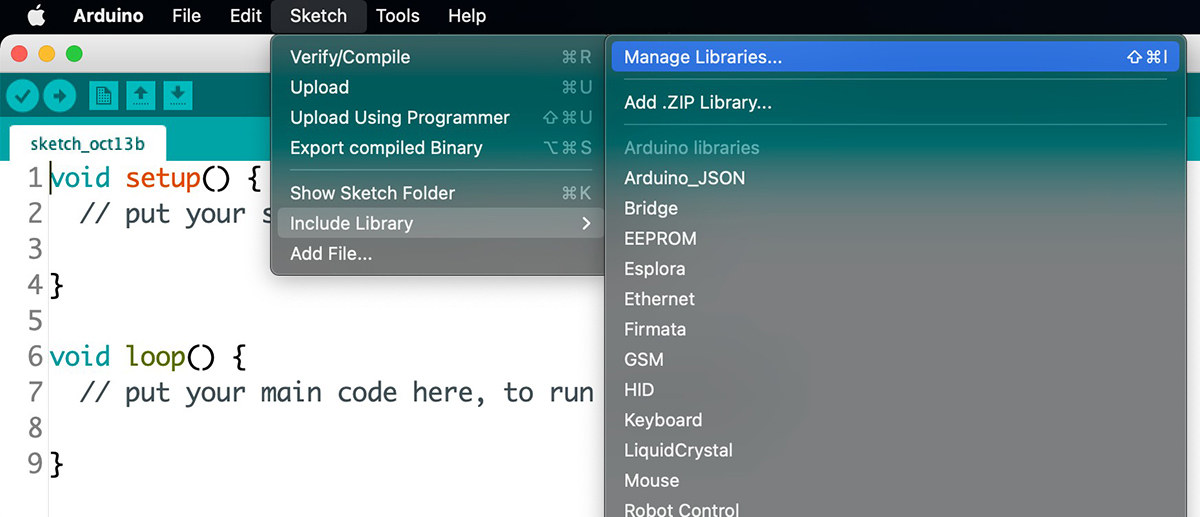Image resolution: width=1200 pixels, height=517 pixels.
Task: Click the Upload arrow toolbar icon
Action: pos(60,96)
